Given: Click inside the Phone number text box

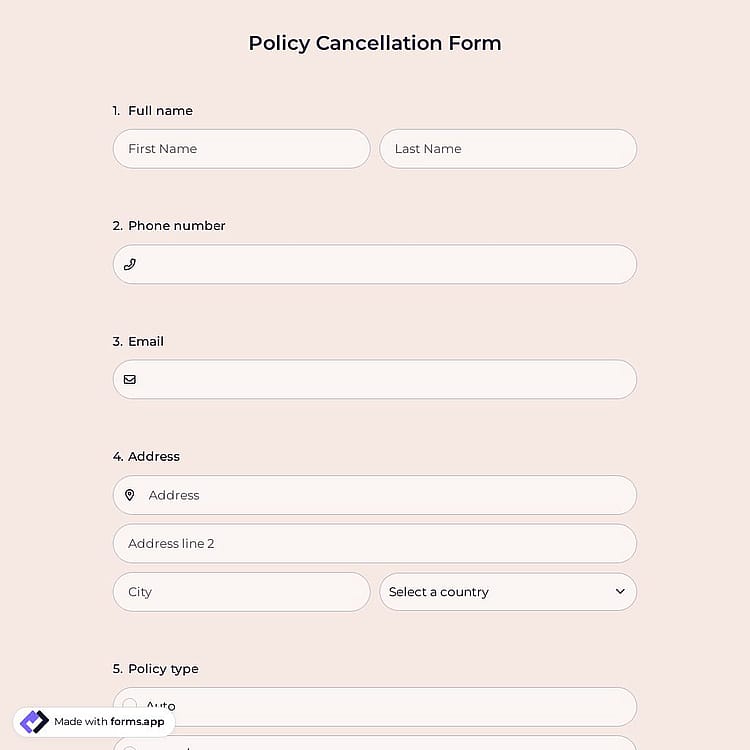Looking at the screenshot, I should point(375,265).
